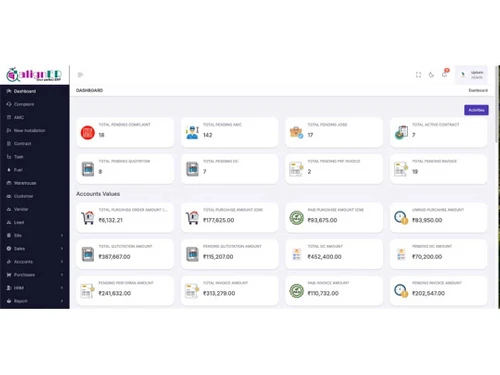Open the admin user profile menu
Screen dimensions: 500x375
pyautogui.click(x=472, y=75)
